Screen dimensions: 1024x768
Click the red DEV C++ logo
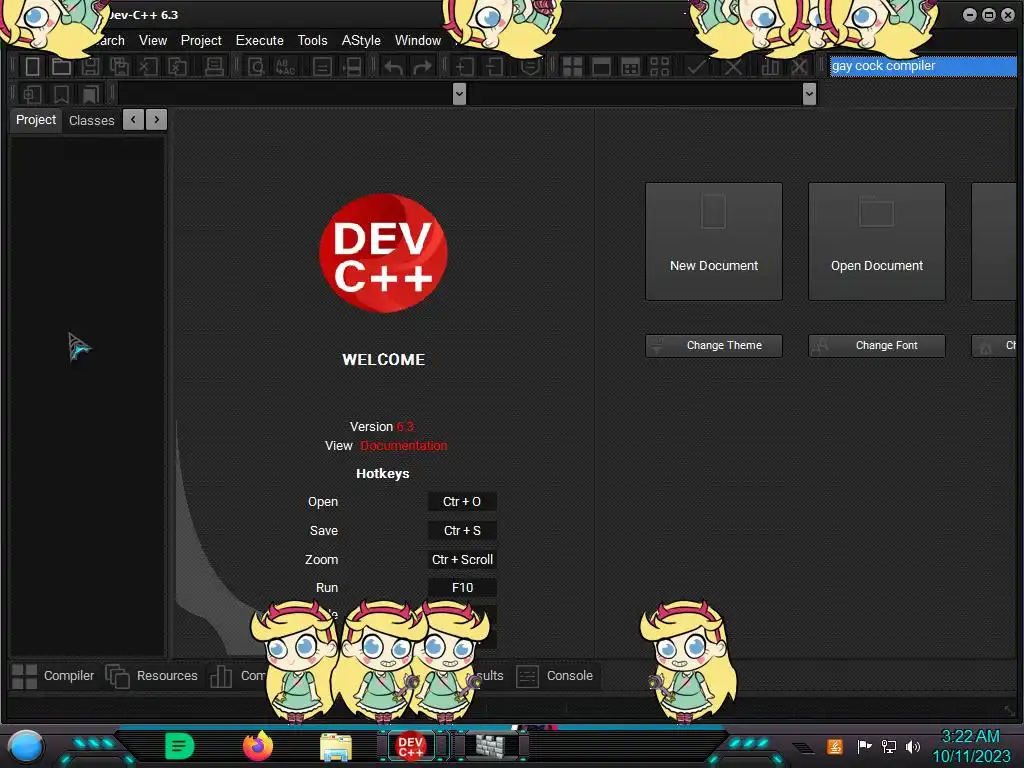(383, 253)
